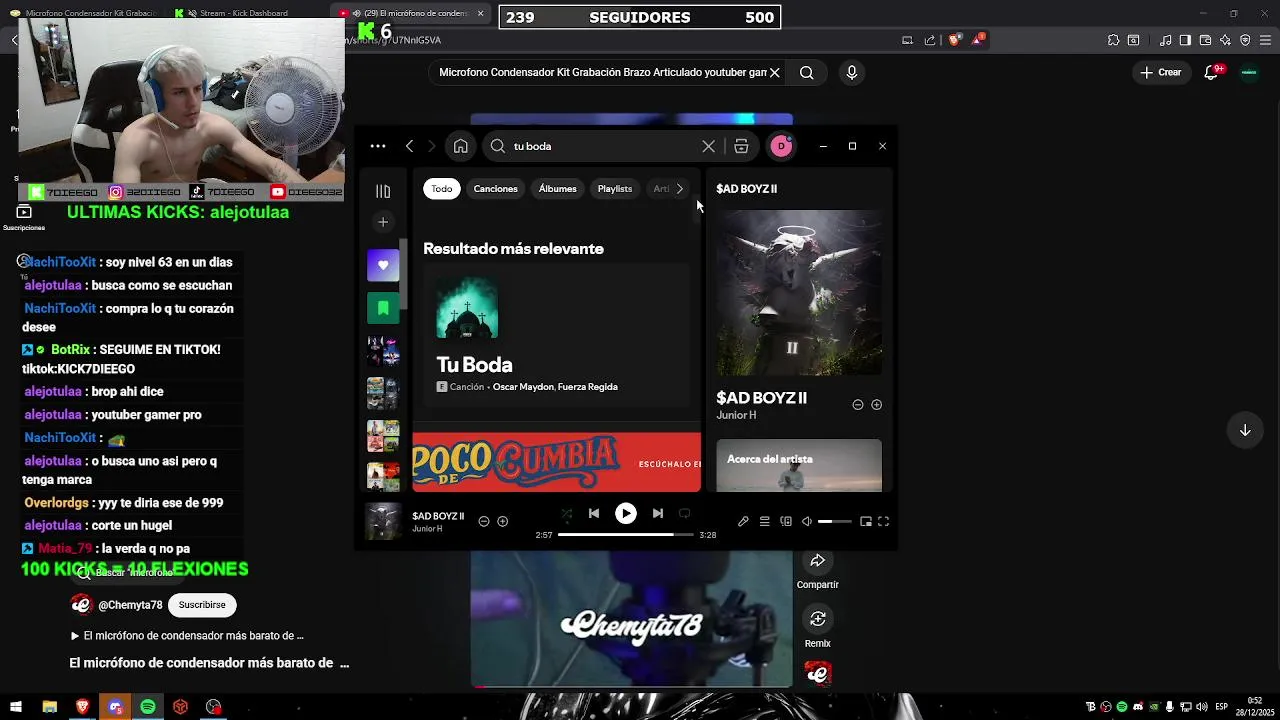Open Windows Start menu

pos(16,707)
